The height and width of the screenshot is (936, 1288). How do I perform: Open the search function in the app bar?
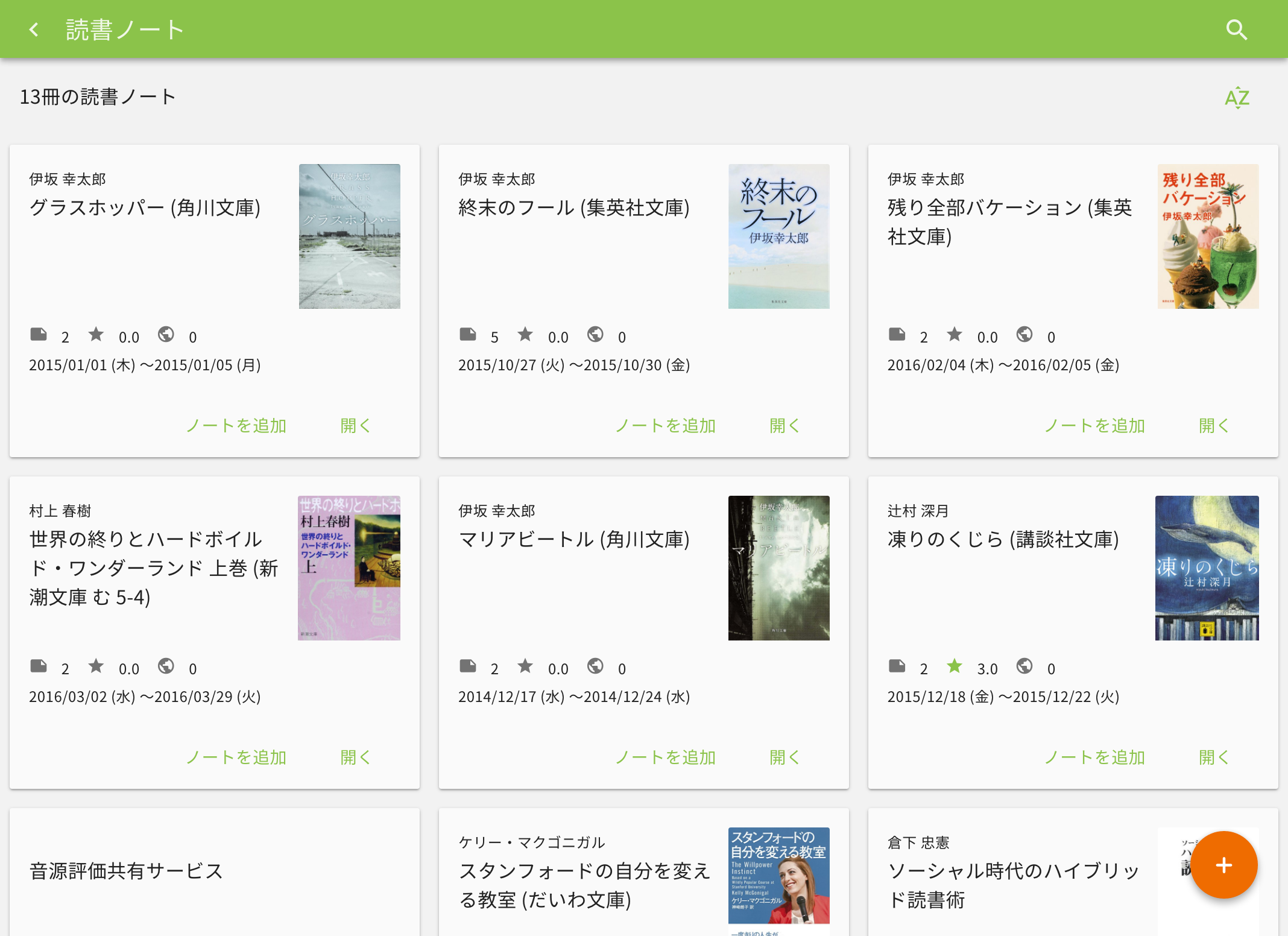(x=1237, y=29)
